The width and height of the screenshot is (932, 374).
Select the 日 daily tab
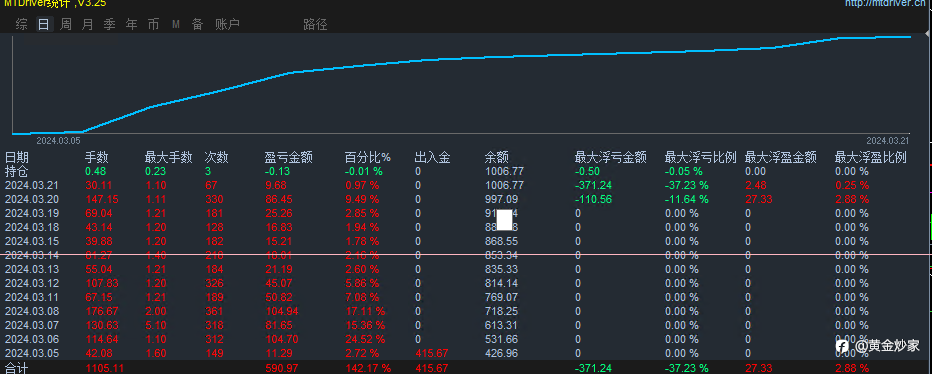43,24
